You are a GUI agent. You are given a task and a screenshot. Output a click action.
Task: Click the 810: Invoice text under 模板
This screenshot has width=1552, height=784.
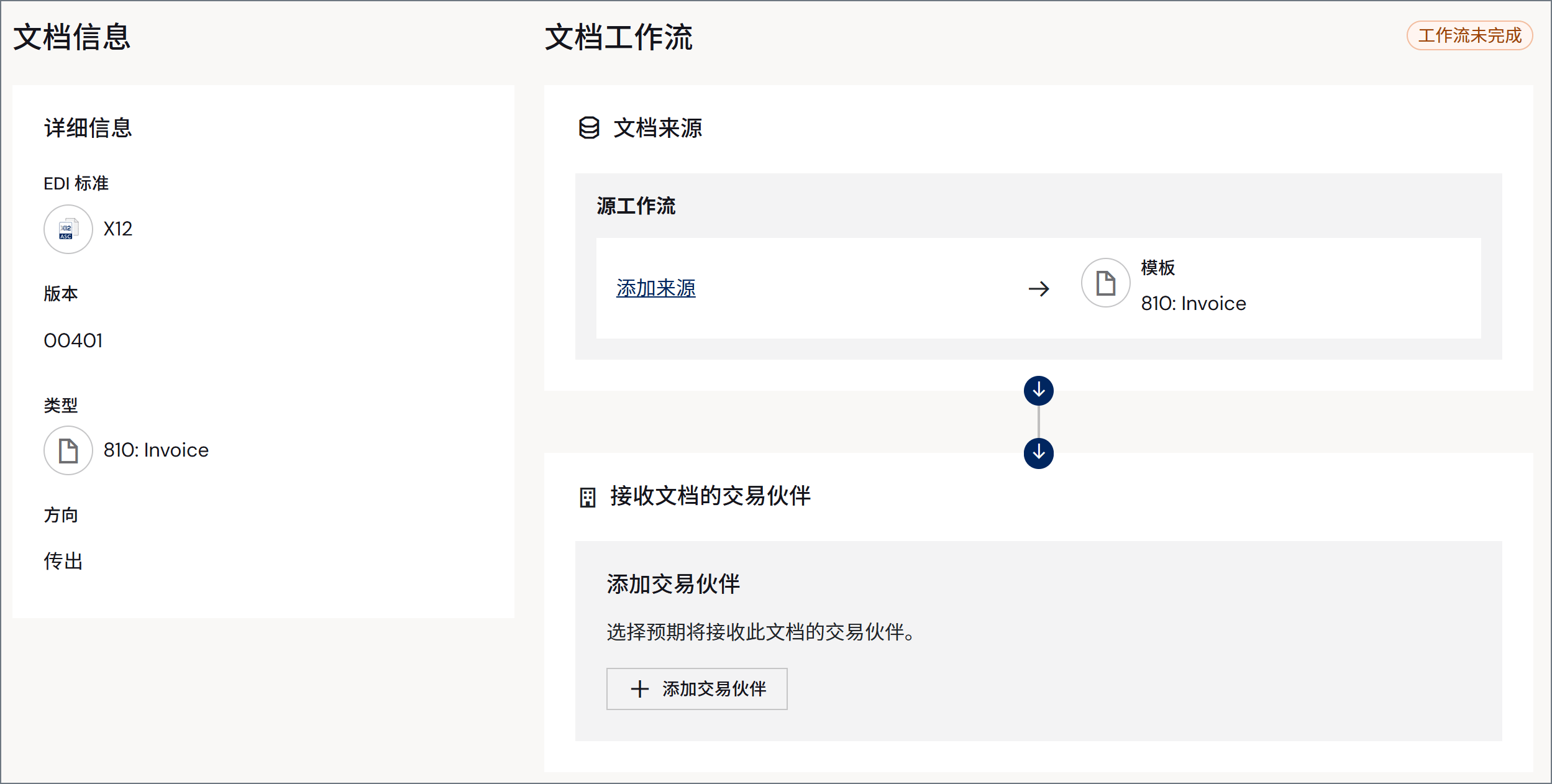pos(1194,303)
